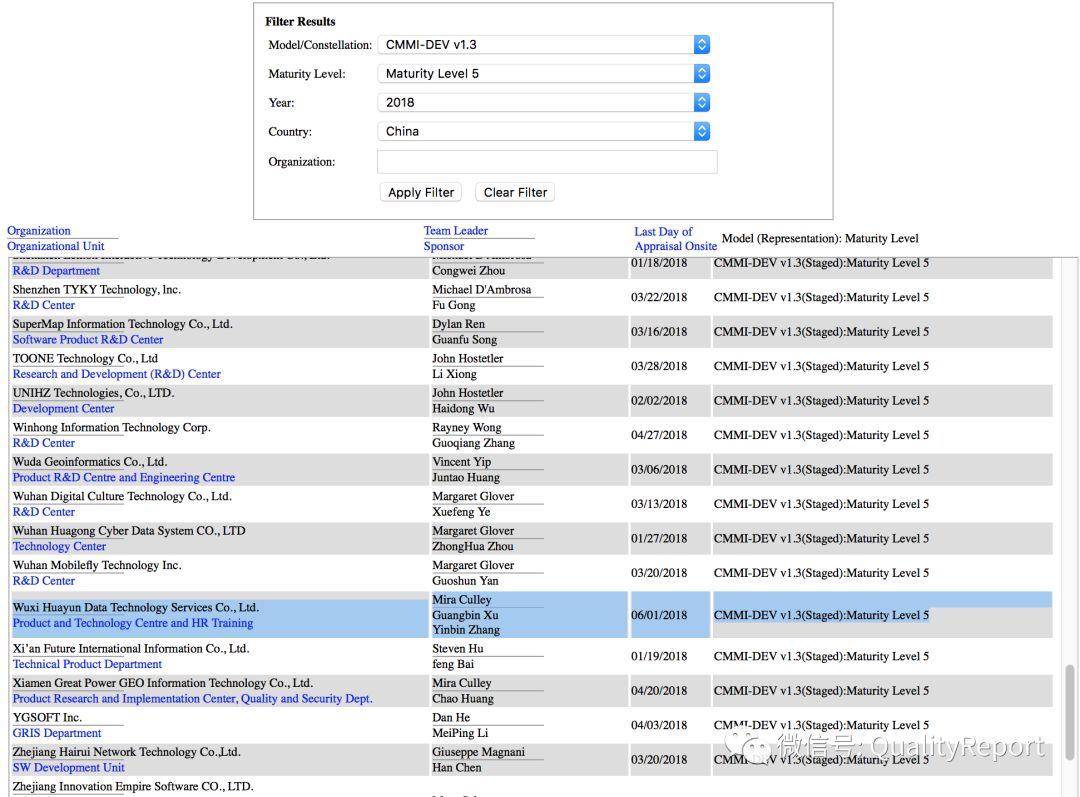The image size is (1080, 797).
Task: Click sponsor Guanfu Song
Action: pyautogui.click(x=465, y=340)
